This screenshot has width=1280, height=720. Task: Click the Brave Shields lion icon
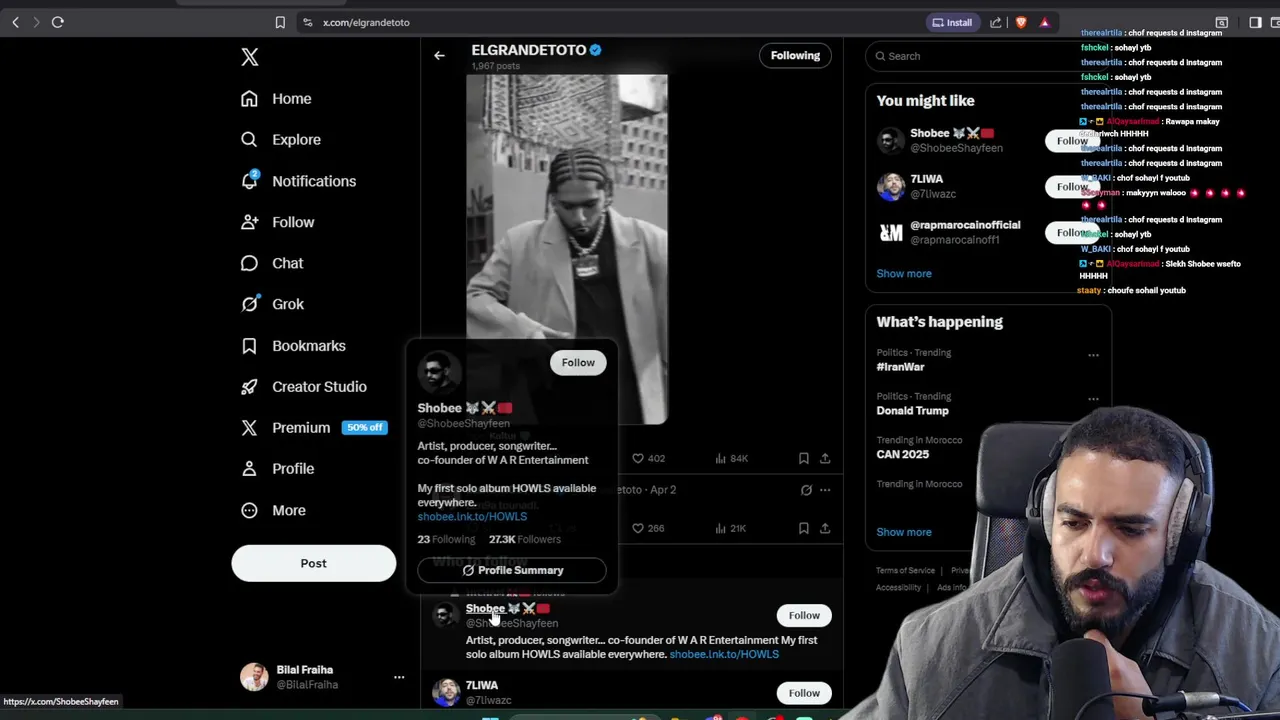click(x=1021, y=22)
